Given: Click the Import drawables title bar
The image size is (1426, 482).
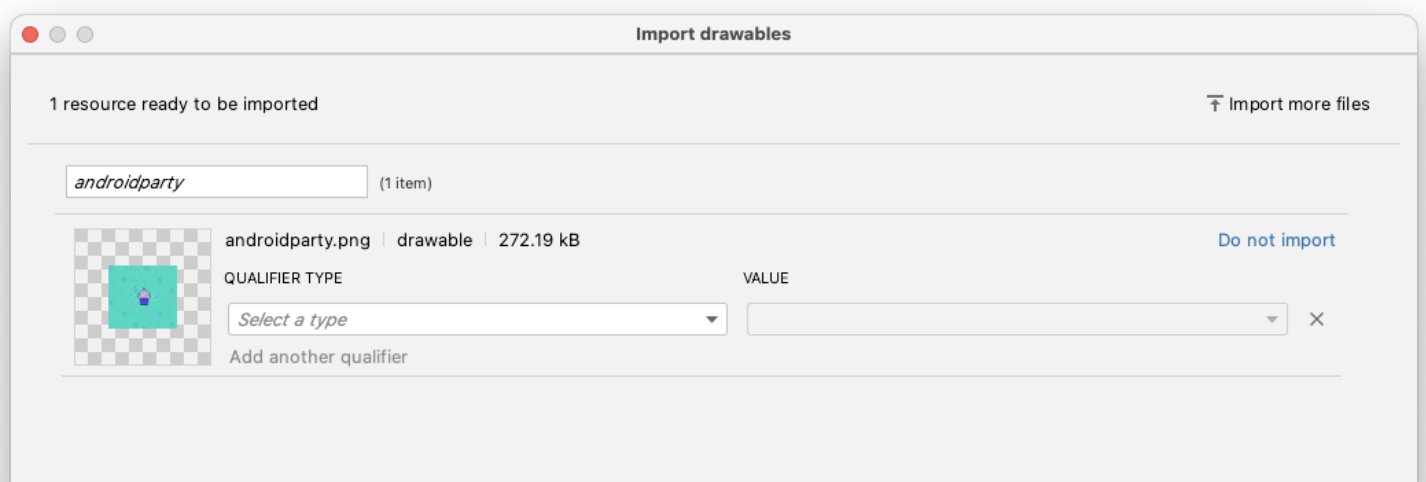Looking at the screenshot, I should coord(713,34).
